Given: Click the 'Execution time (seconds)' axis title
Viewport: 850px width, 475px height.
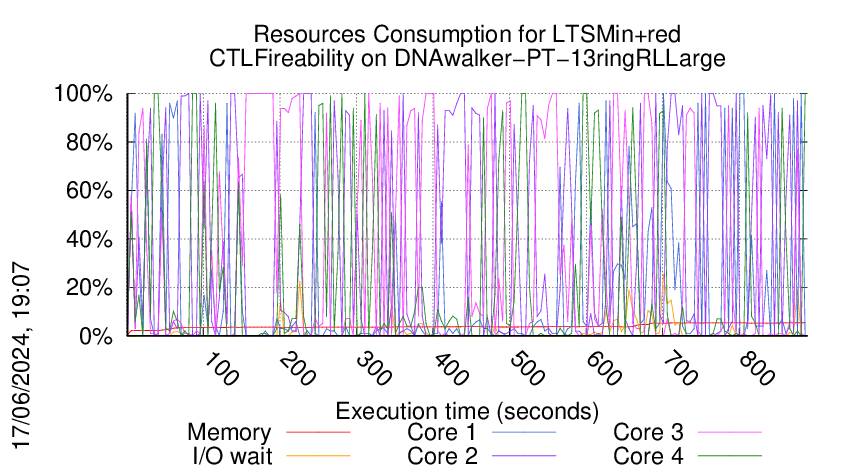Looking at the screenshot, I should (467, 411).
